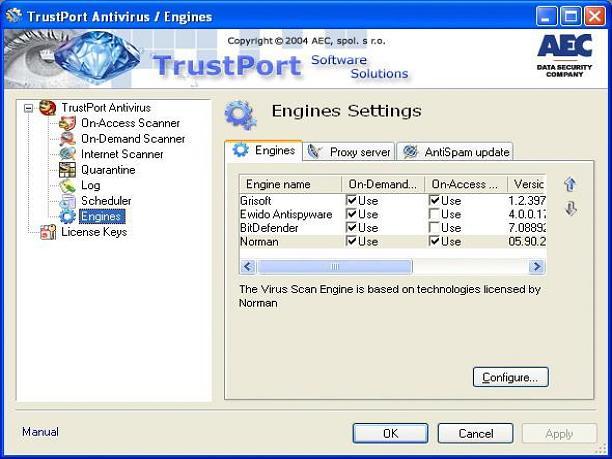Image resolution: width=612 pixels, height=459 pixels.
Task: Sort list by Engine name column header
Action: coord(290,184)
